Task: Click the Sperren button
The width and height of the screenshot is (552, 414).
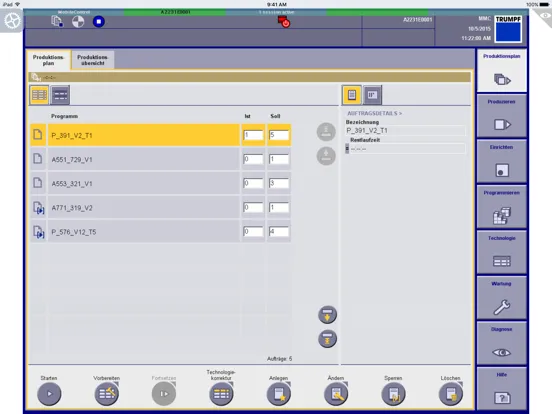Action: [x=394, y=394]
